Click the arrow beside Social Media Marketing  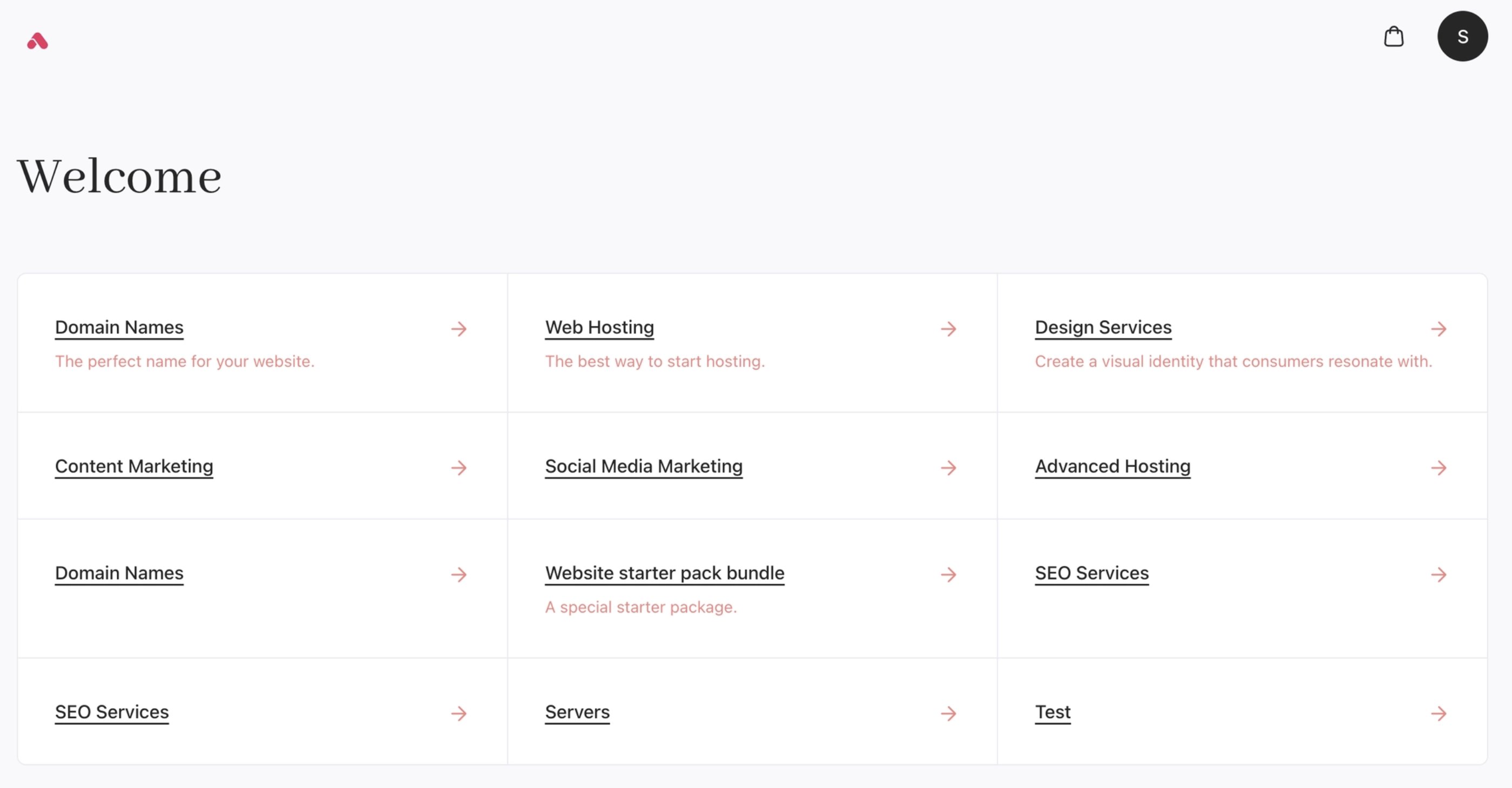click(x=949, y=467)
